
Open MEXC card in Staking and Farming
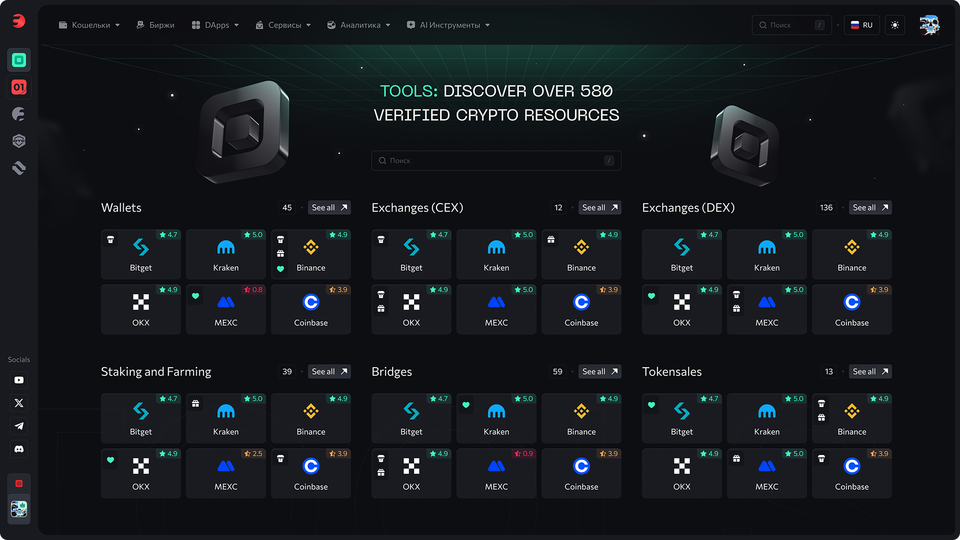click(x=226, y=473)
